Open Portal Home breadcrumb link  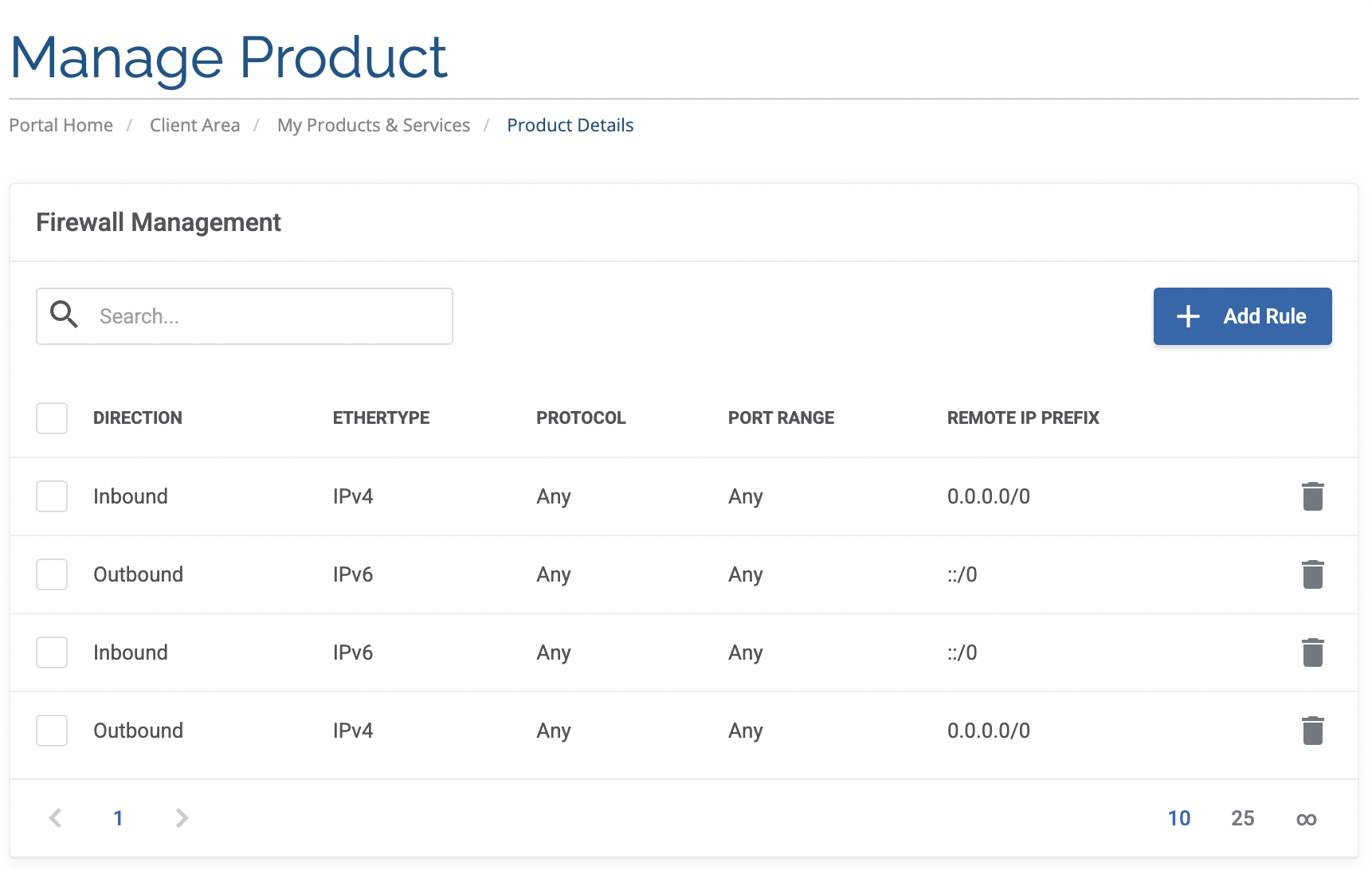[61, 125]
